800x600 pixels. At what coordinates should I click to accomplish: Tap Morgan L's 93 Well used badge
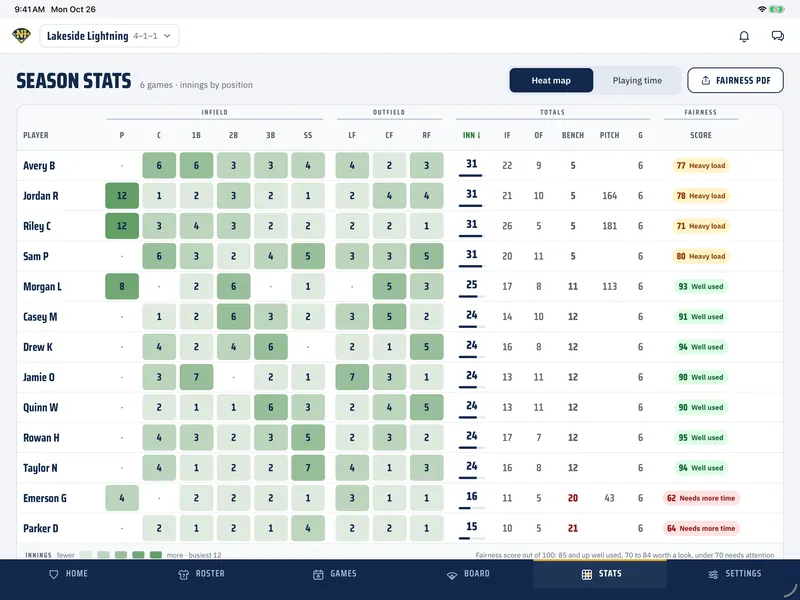(x=701, y=286)
